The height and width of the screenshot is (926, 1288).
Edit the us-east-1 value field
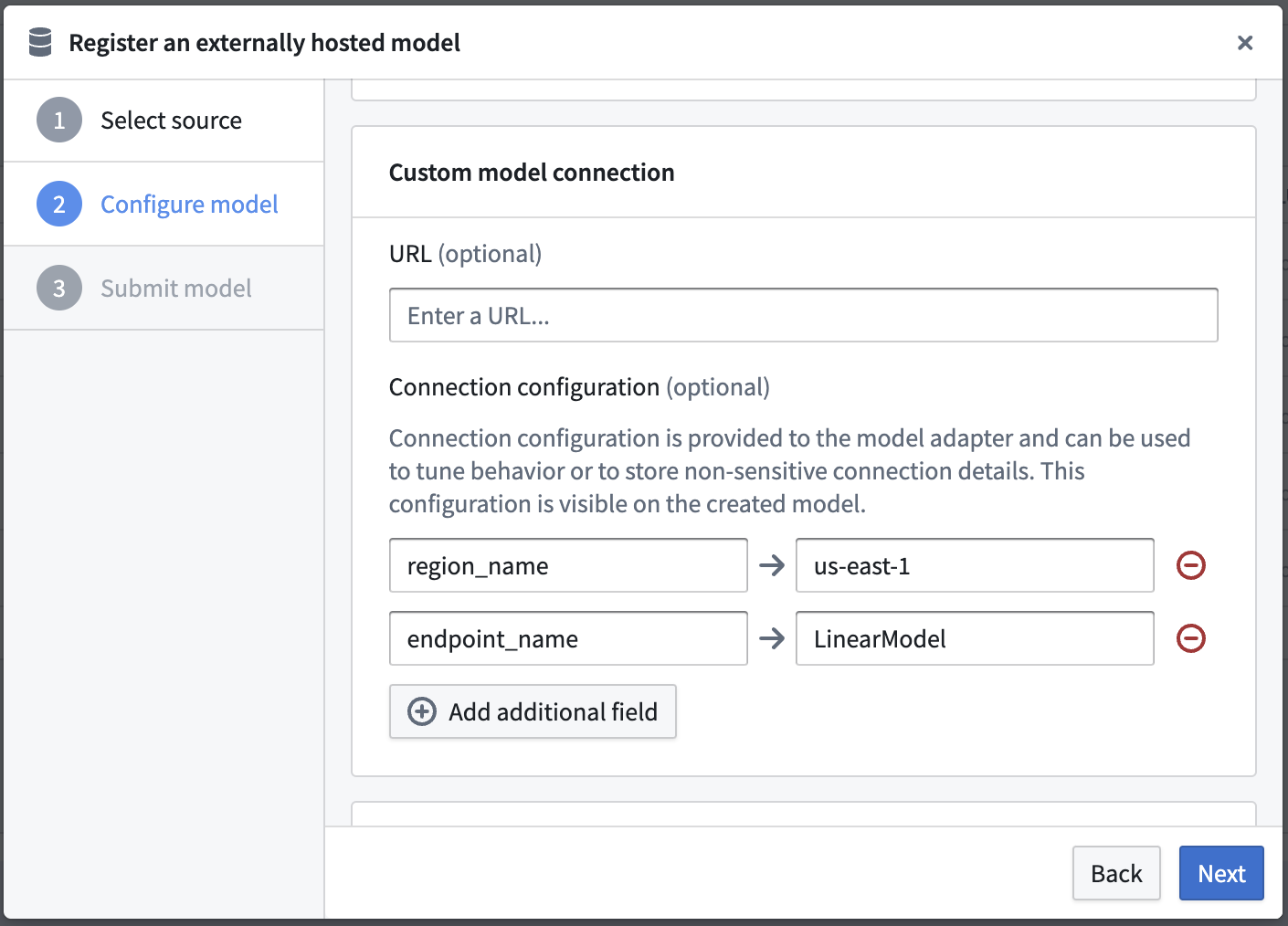click(x=975, y=565)
